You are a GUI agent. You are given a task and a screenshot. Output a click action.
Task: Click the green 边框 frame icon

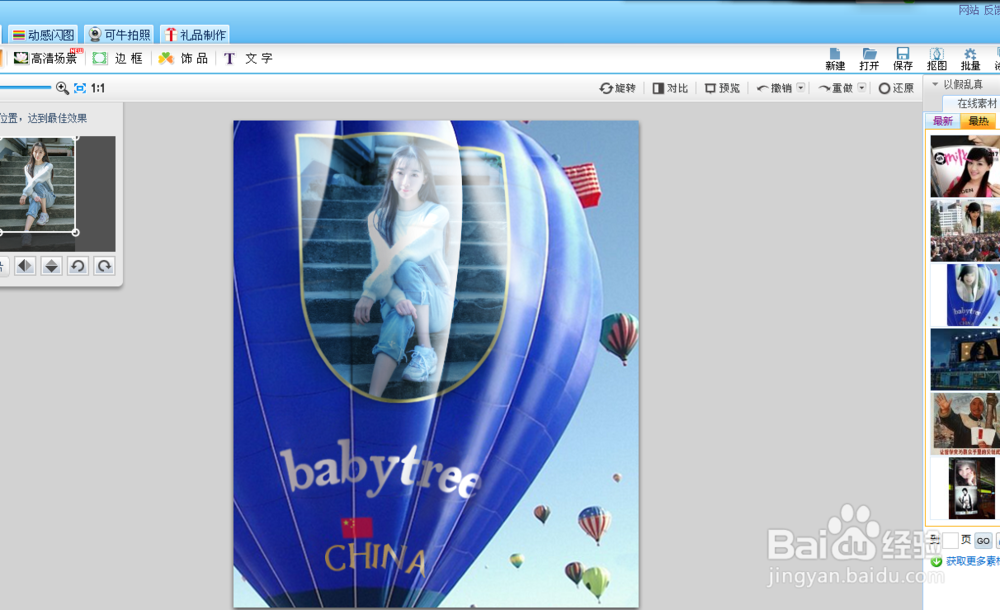point(100,58)
